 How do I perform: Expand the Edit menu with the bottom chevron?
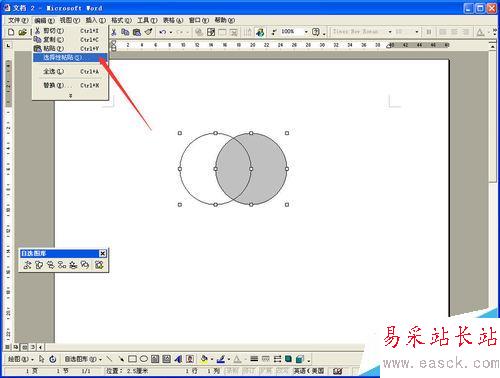click(x=70, y=96)
